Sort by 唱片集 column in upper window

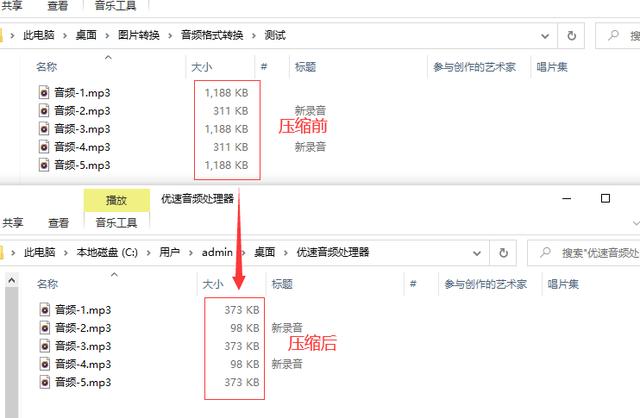click(x=552, y=67)
